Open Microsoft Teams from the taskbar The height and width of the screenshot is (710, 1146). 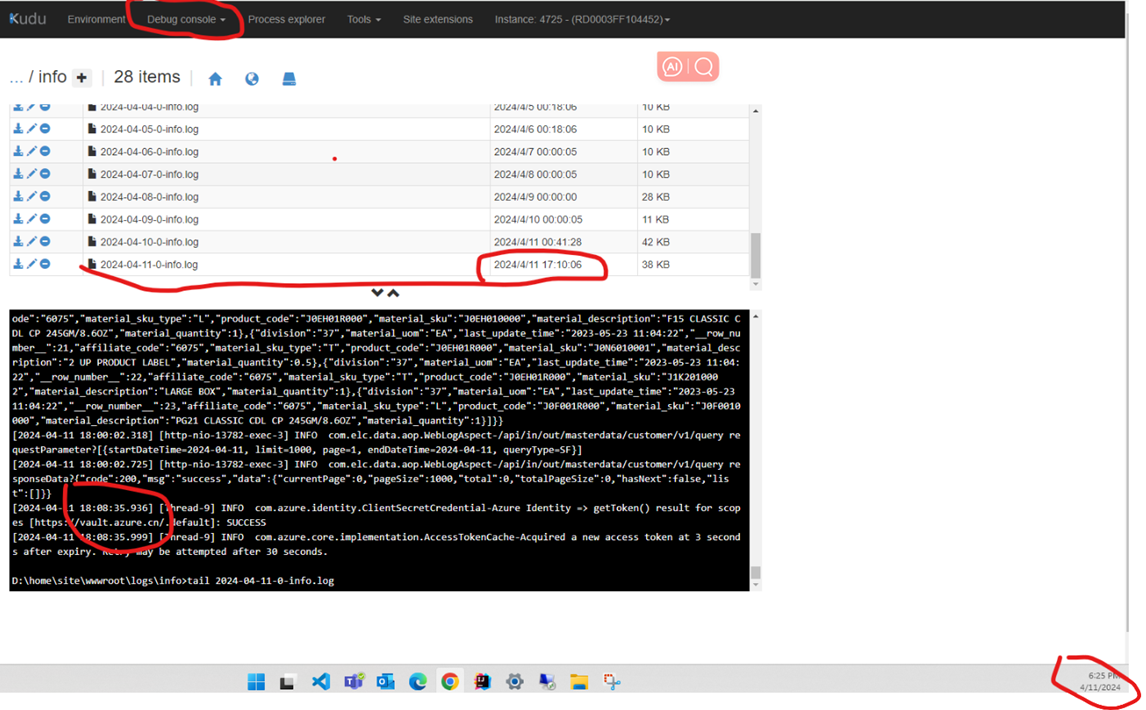(353, 681)
